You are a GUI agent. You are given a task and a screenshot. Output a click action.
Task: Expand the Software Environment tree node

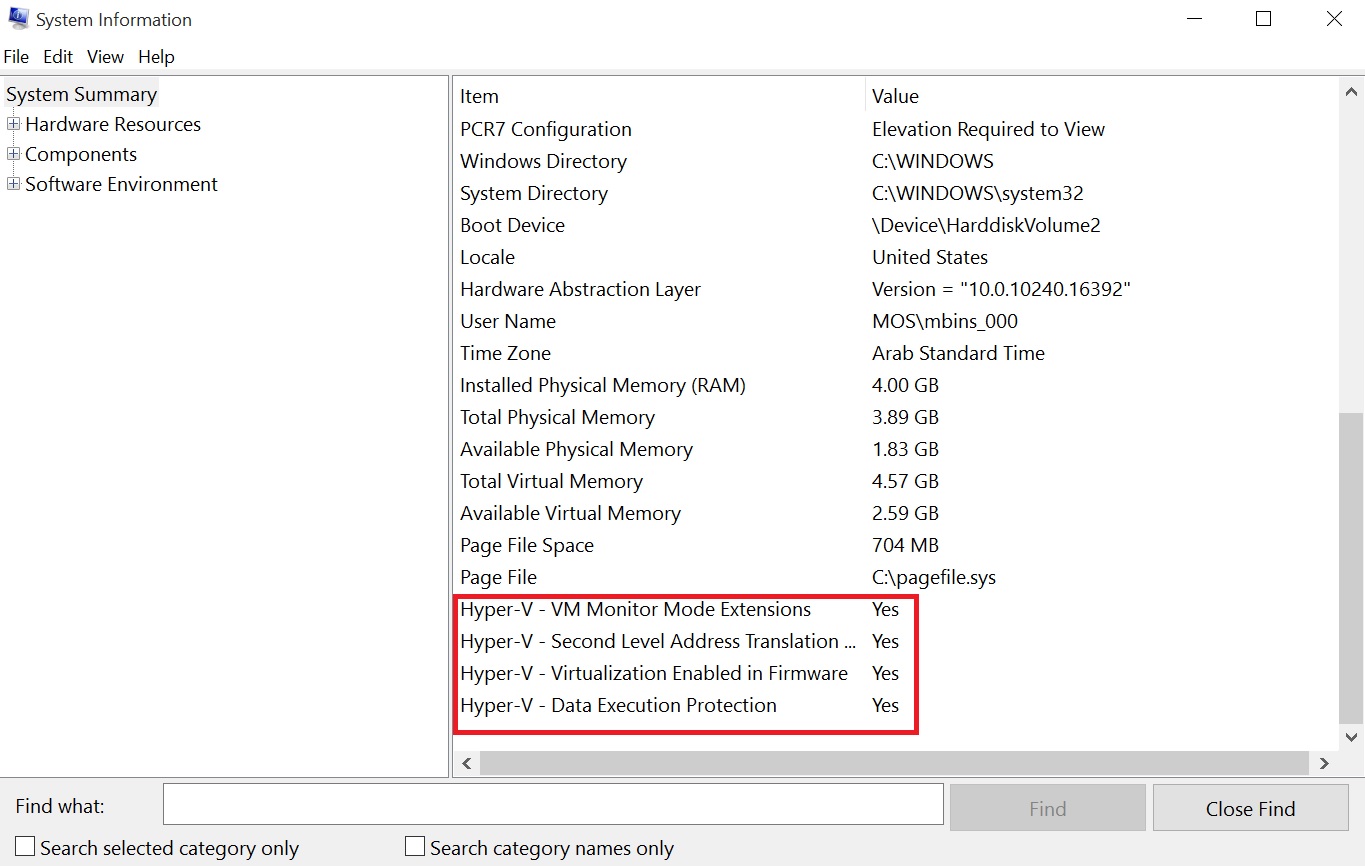(13, 185)
